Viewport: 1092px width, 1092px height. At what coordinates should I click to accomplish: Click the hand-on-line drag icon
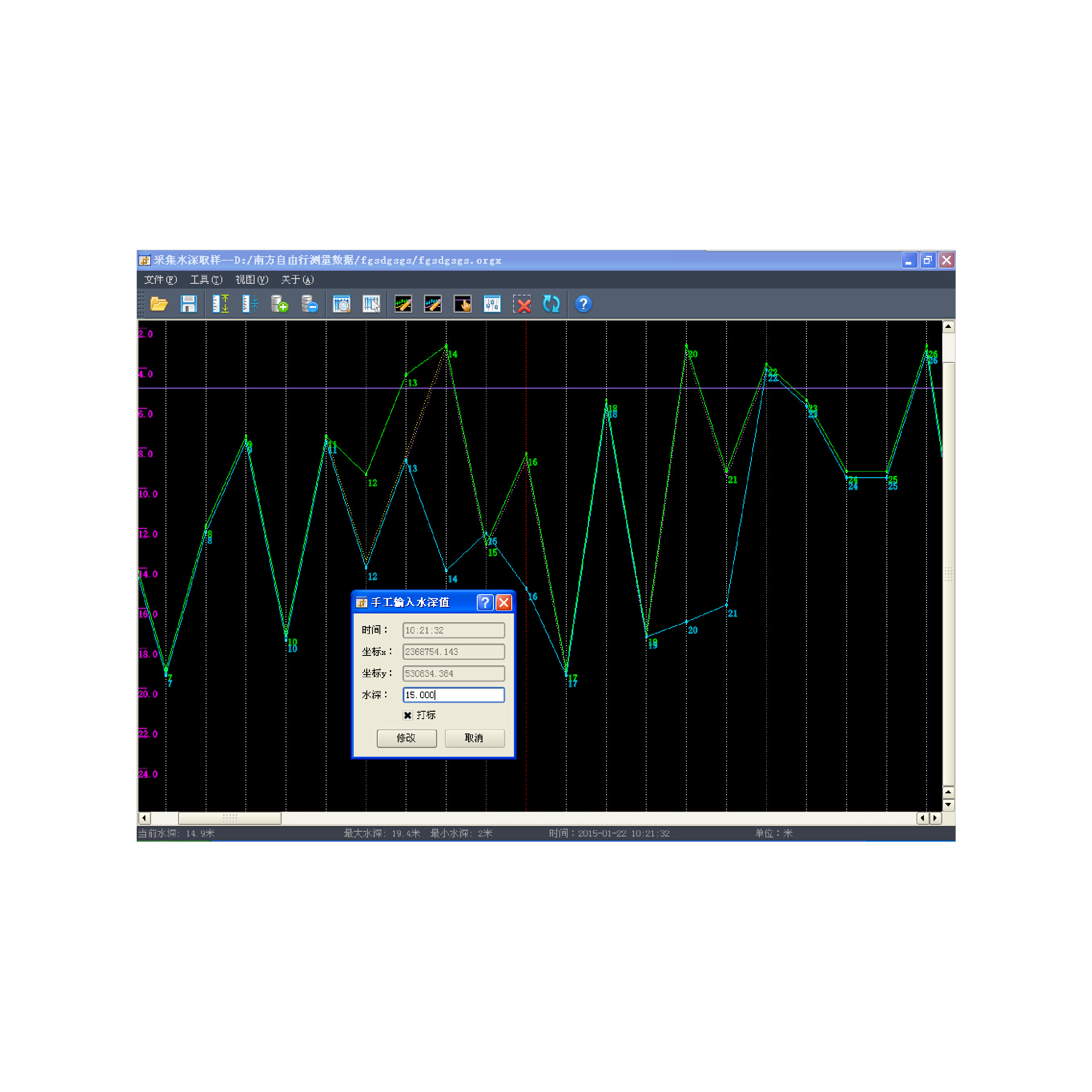(462, 304)
